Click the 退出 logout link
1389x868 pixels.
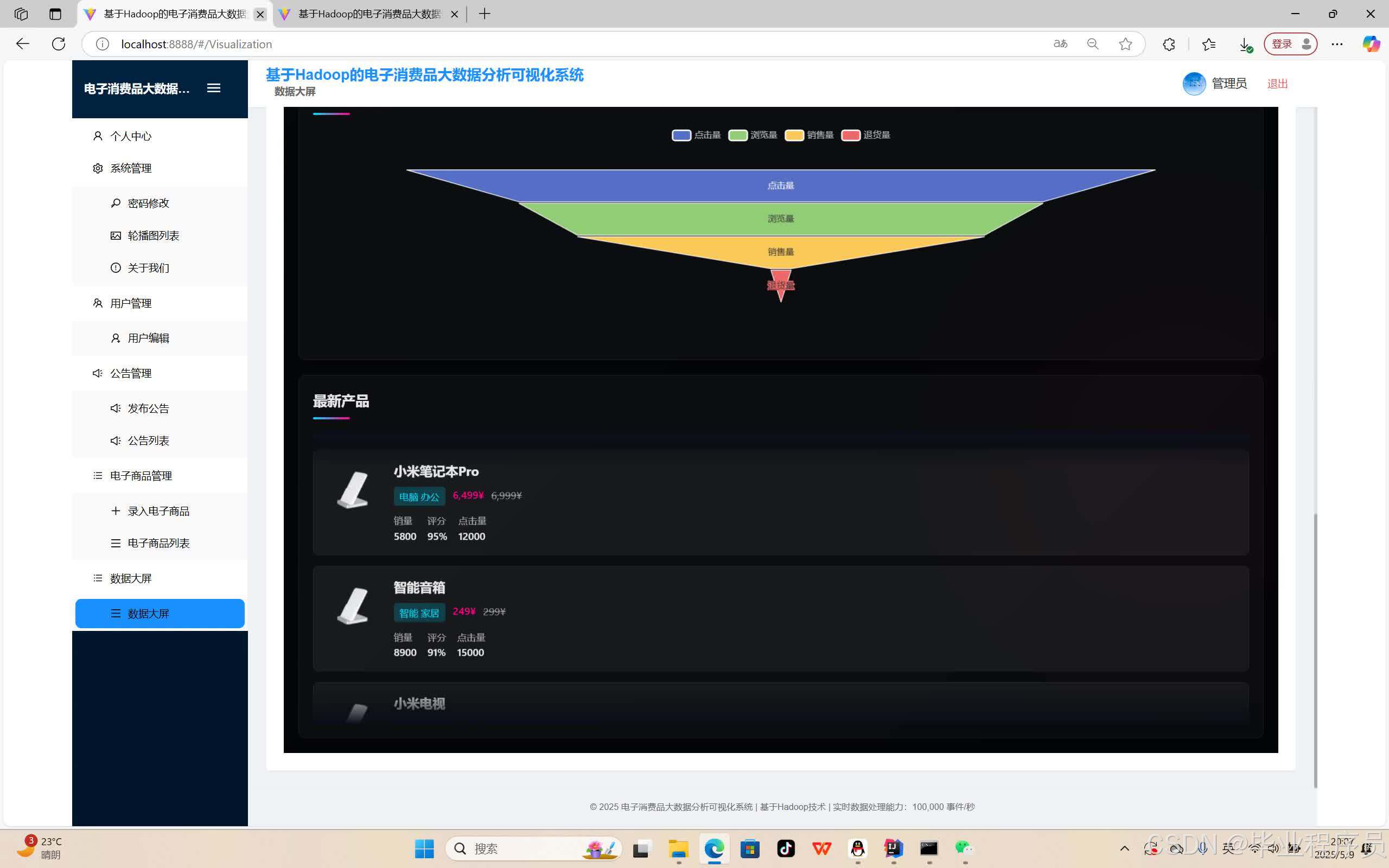(1277, 84)
